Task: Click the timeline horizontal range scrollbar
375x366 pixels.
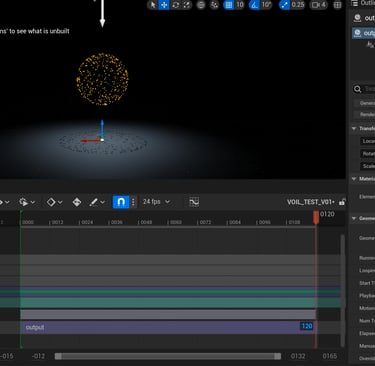Action: coord(168,356)
